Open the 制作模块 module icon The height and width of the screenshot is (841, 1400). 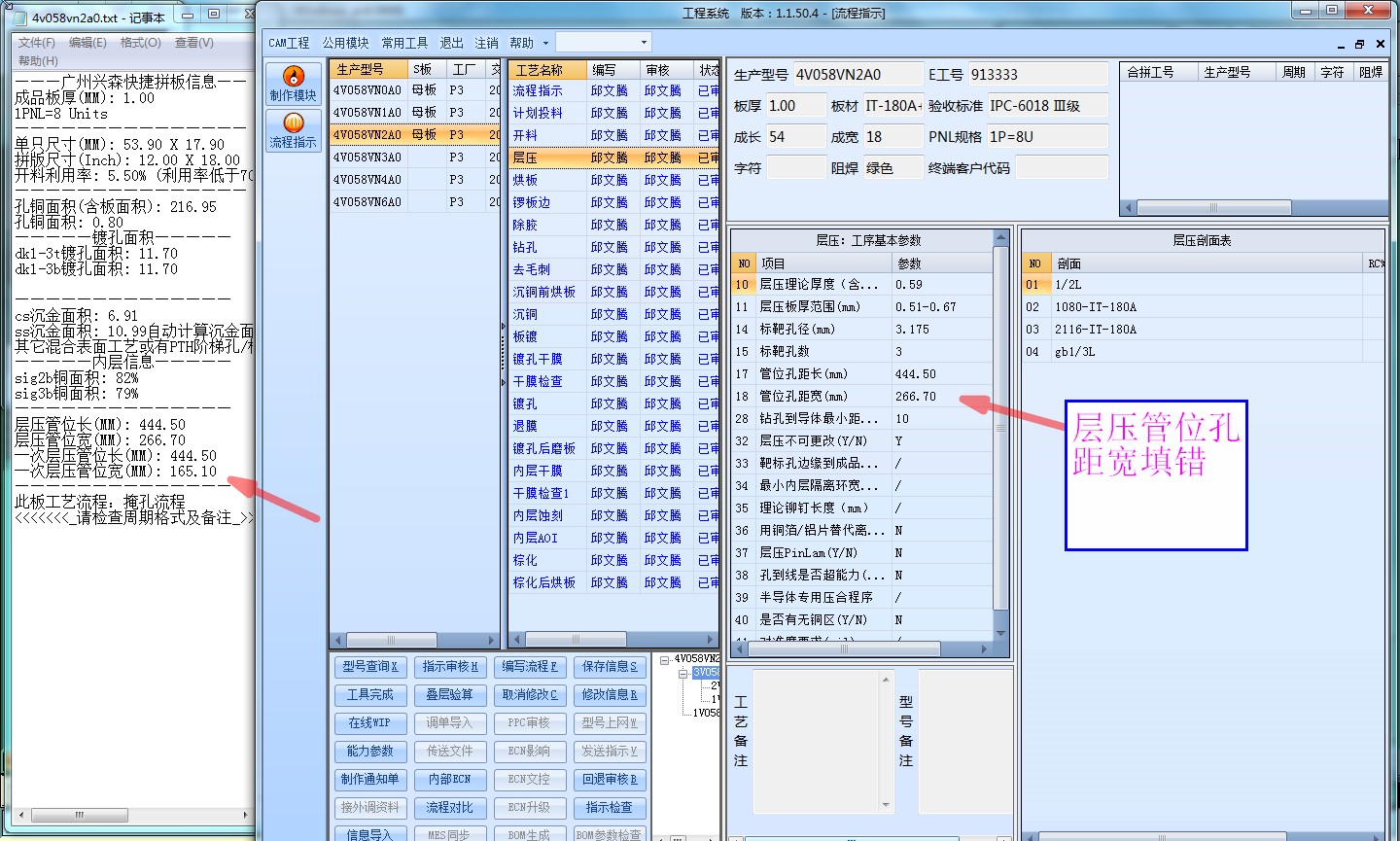tap(293, 84)
